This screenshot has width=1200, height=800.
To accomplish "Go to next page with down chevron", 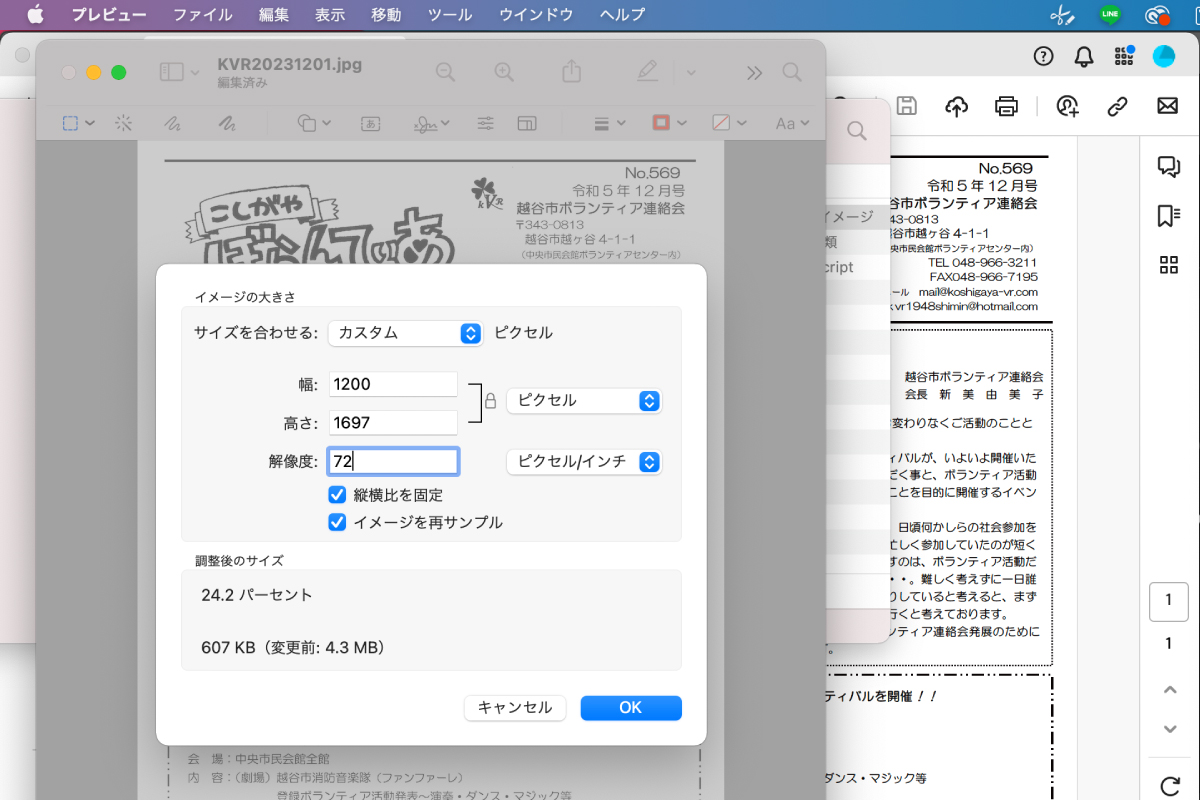I will [x=1169, y=729].
